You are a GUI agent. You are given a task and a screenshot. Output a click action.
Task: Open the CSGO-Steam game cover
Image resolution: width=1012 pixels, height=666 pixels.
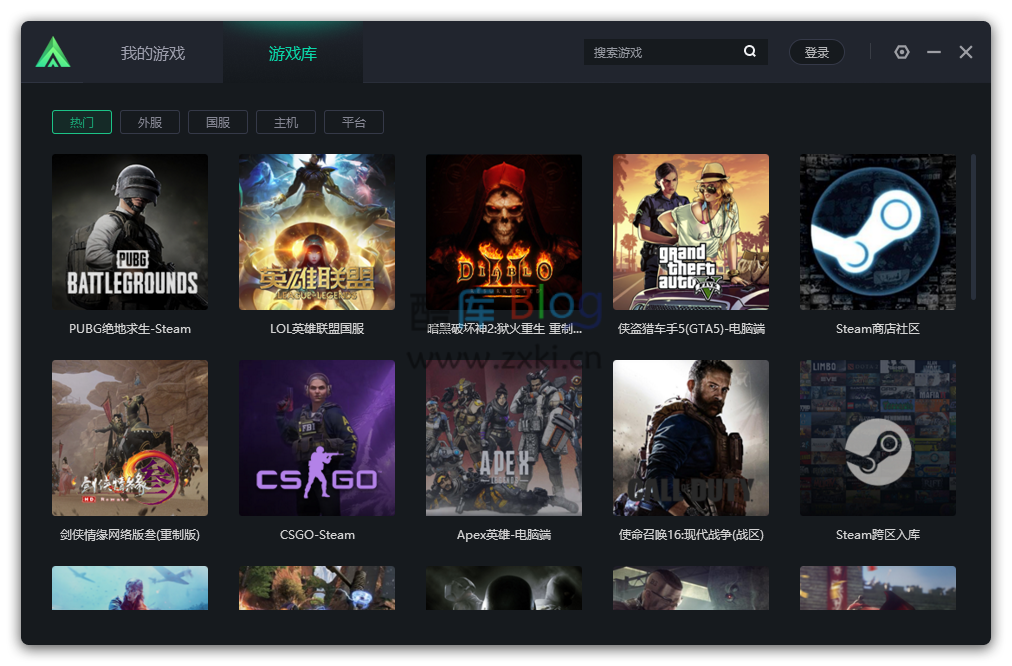pos(317,438)
